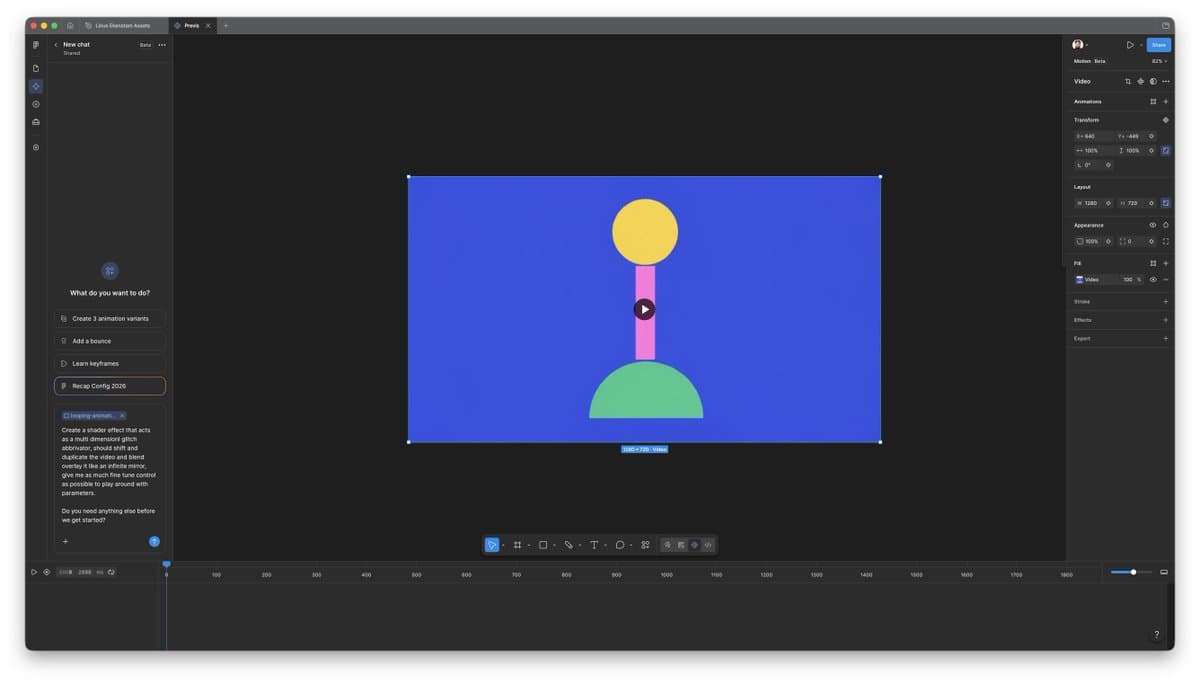Open a new tab with plus
Screen dimensions: 1200x684
pyautogui.click(x=226, y=25)
